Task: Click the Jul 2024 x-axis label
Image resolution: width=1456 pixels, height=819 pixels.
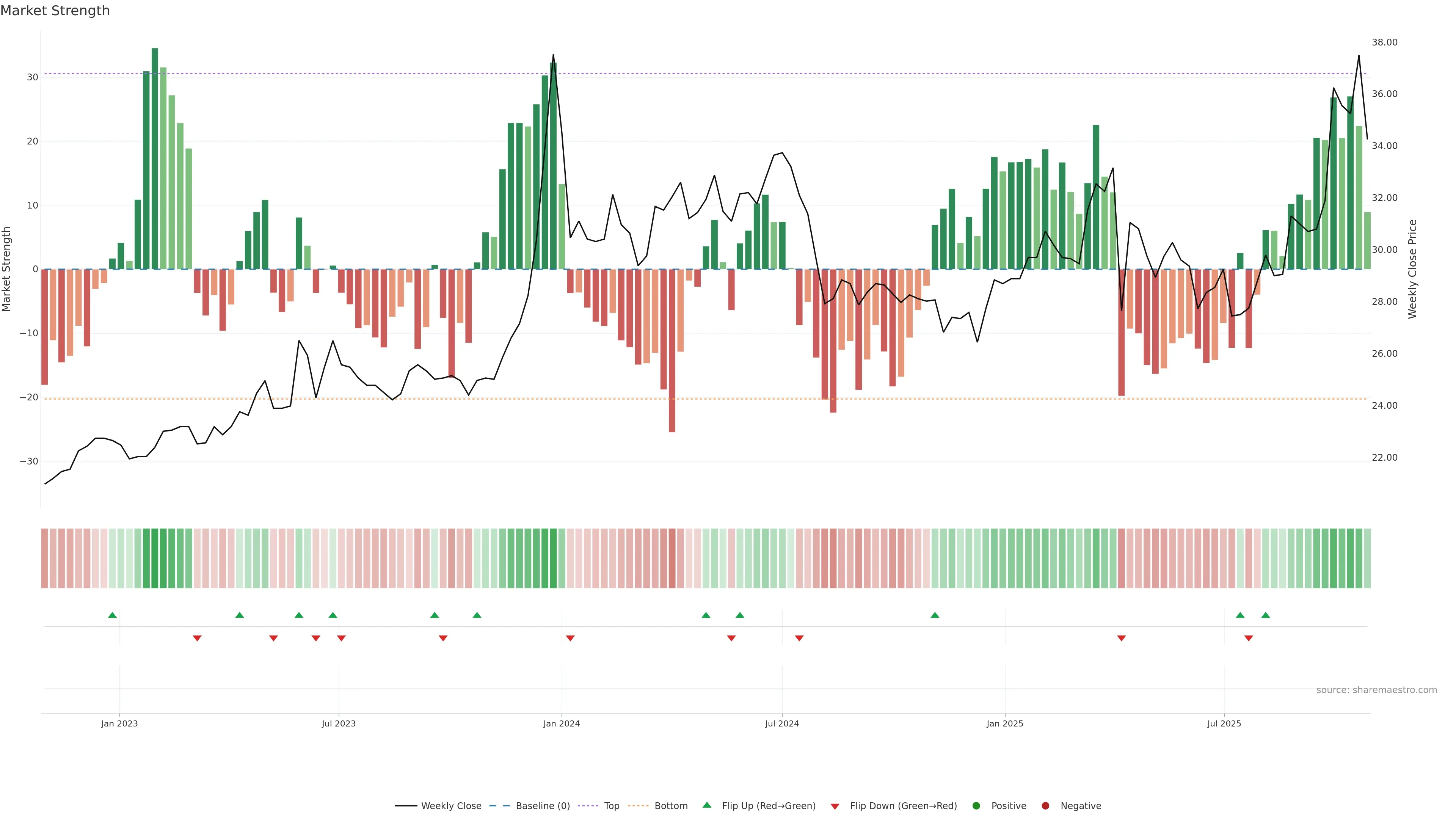Action: click(x=782, y=723)
